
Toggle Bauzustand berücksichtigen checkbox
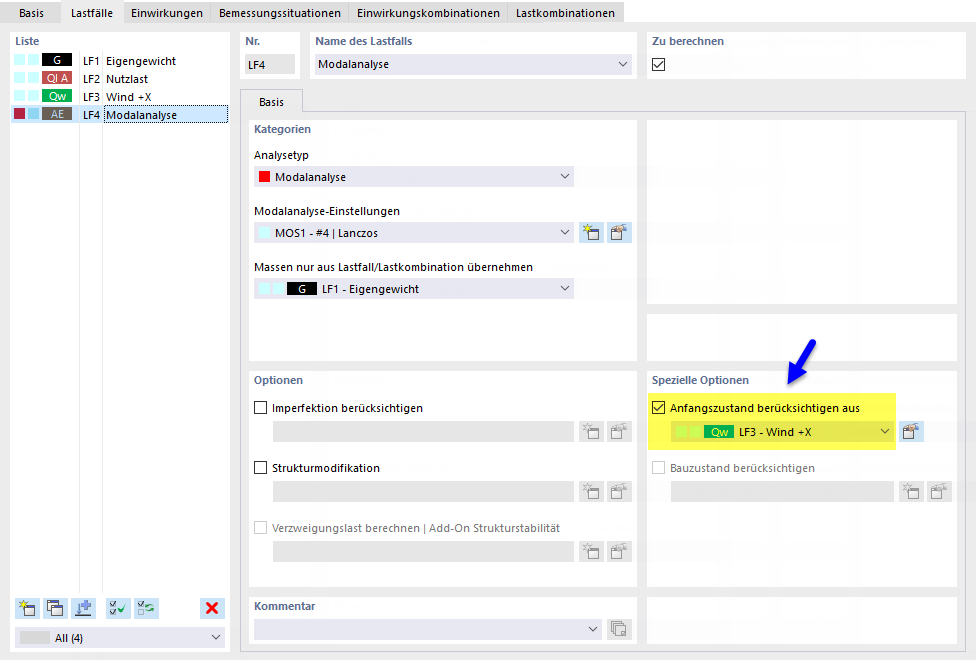[659, 468]
